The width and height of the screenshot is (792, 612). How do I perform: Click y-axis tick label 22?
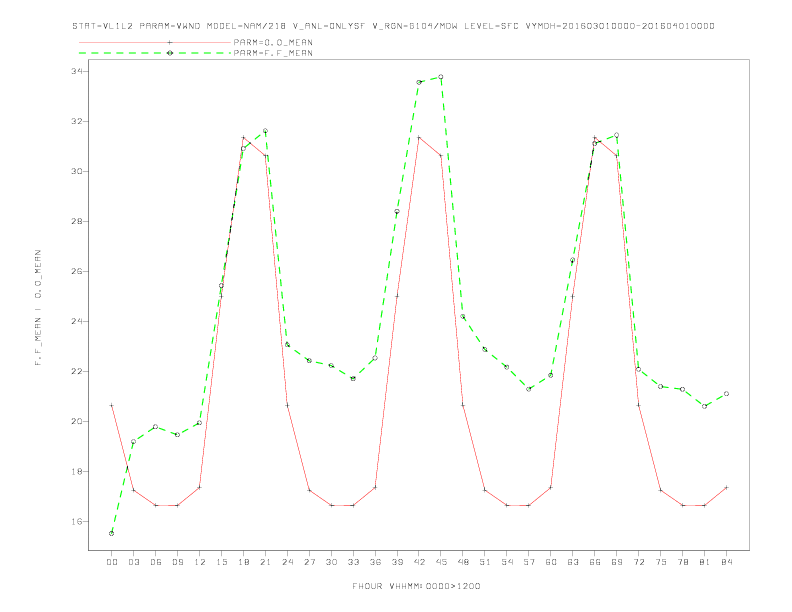coord(77,371)
